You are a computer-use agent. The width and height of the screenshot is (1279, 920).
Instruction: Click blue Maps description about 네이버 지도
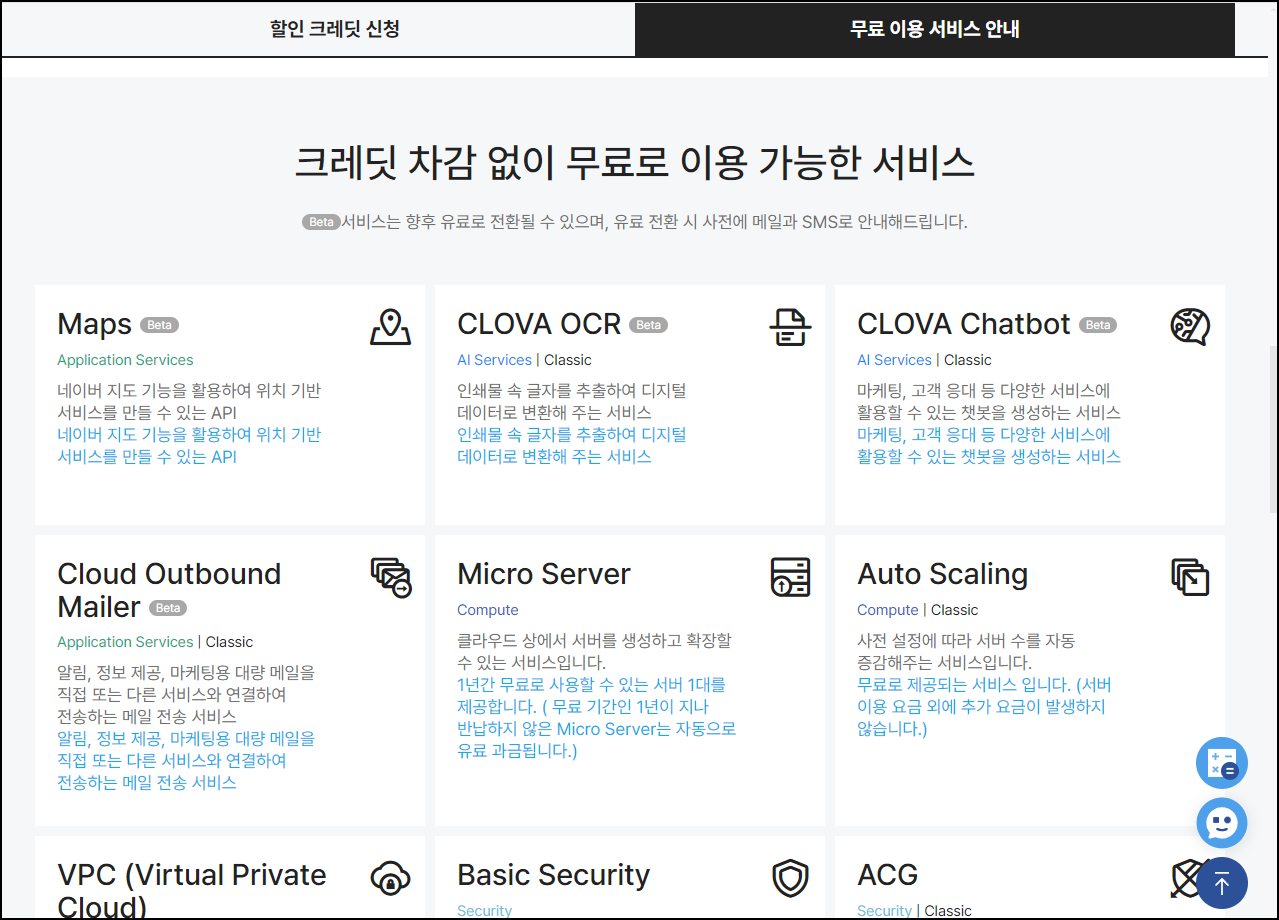(x=189, y=446)
